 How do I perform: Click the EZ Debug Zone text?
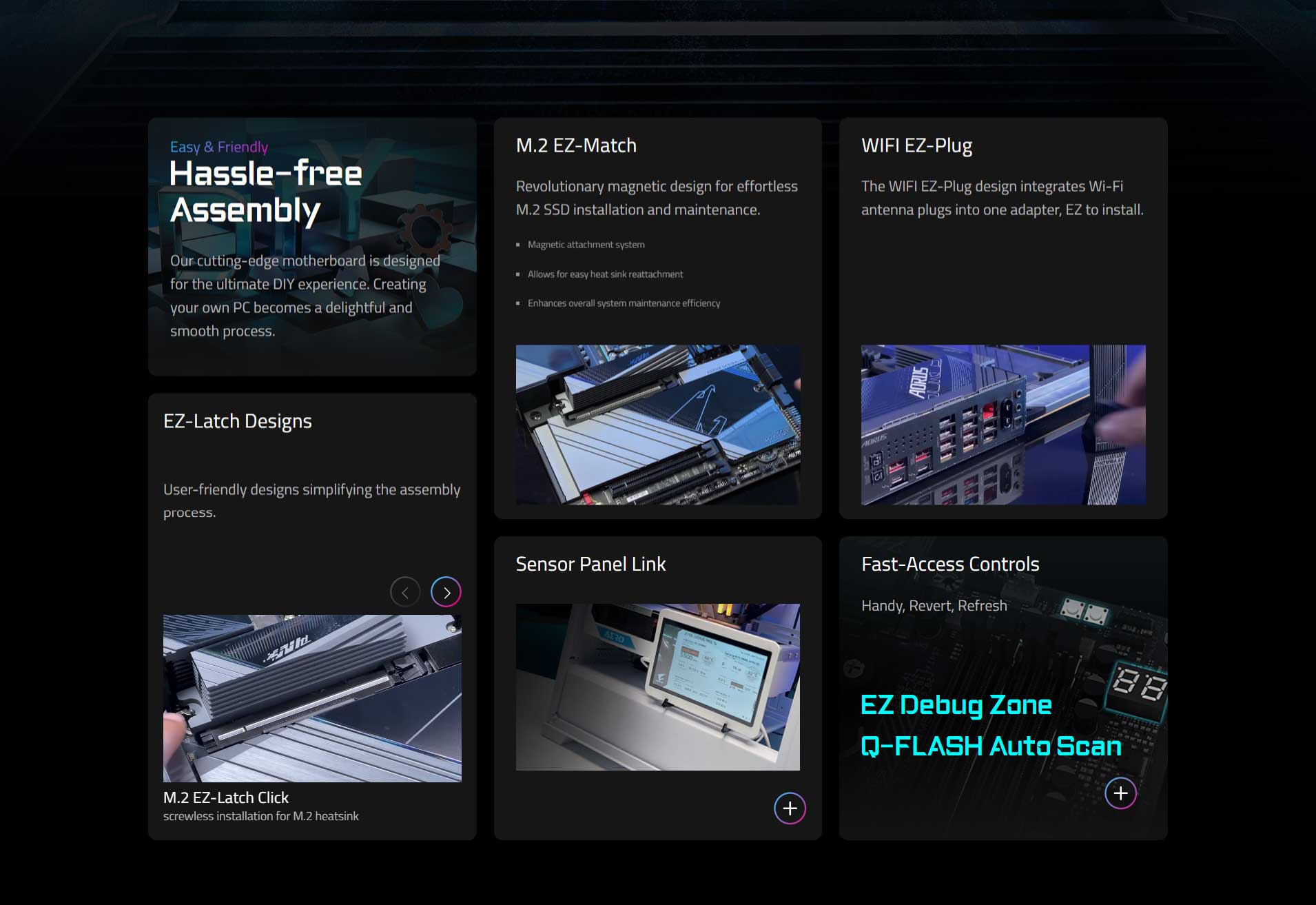tap(956, 704)
